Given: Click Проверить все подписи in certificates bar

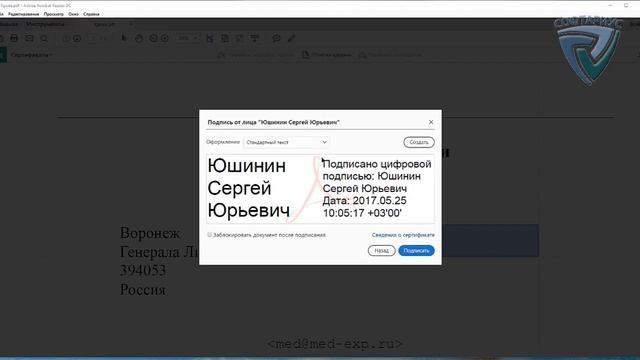Looking at the screenshot, I should 390,55.
